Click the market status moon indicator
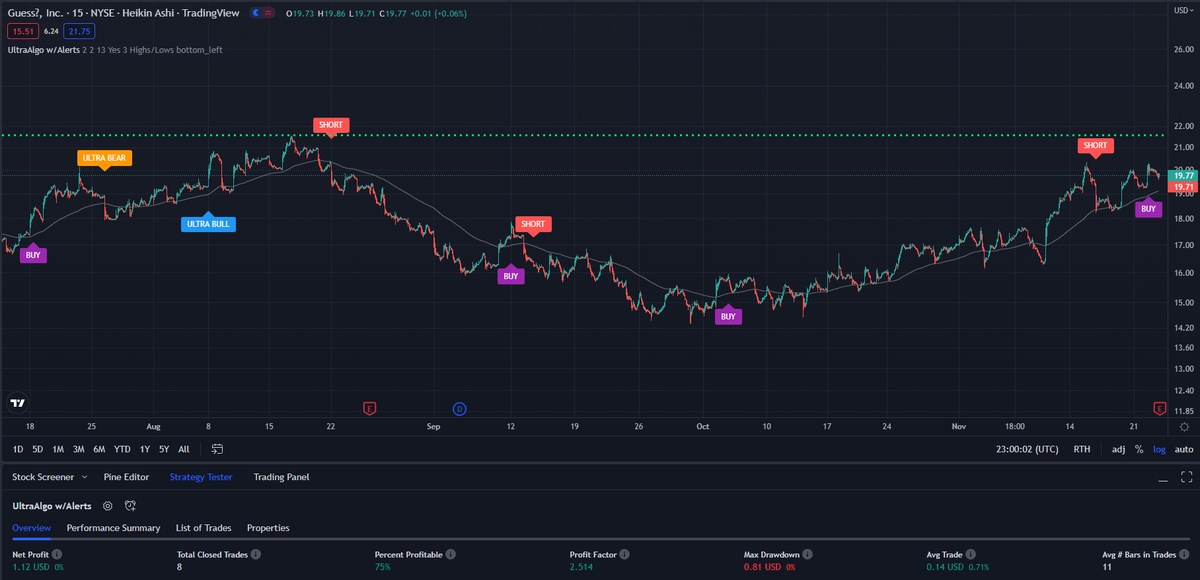Viewport: 1200px width, 580px height. (257, 13)
